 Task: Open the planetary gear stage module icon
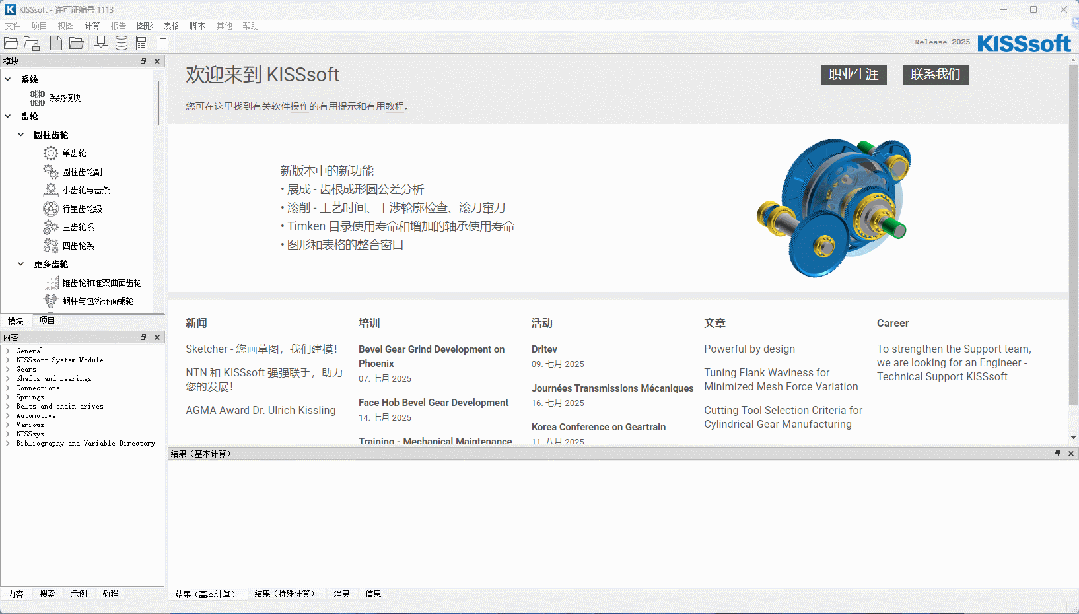(51, 209)
